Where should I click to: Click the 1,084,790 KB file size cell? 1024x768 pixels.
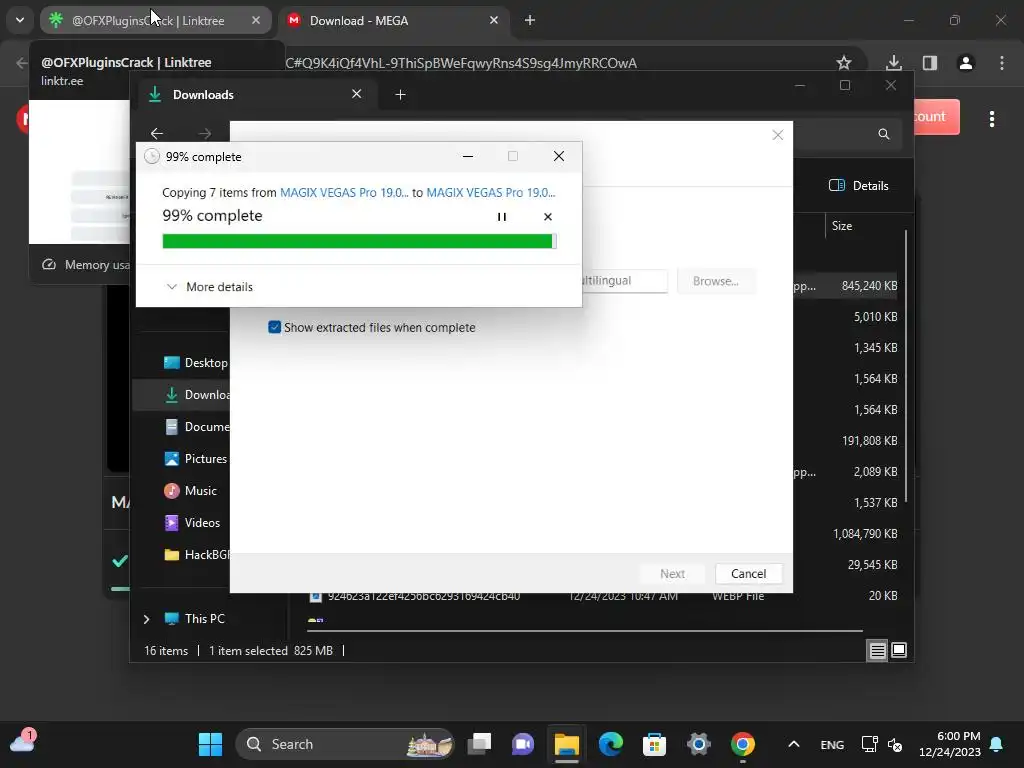point(865,534)
